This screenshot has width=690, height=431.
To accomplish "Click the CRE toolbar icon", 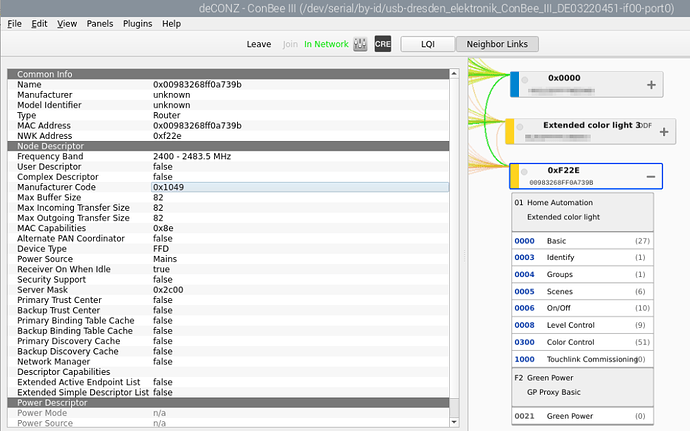I will coord(382,44).
